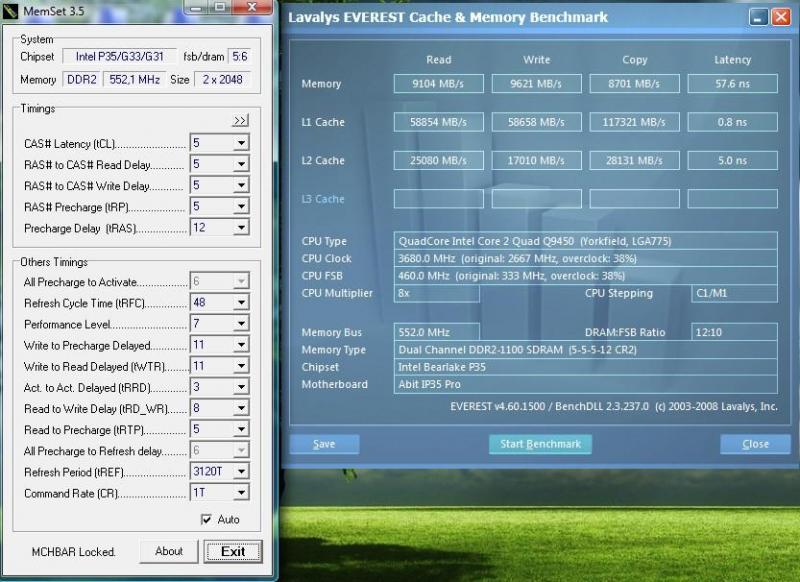
Task: Toggle the Auto checkbox in MemSet
Action: [x=206, y=519]
